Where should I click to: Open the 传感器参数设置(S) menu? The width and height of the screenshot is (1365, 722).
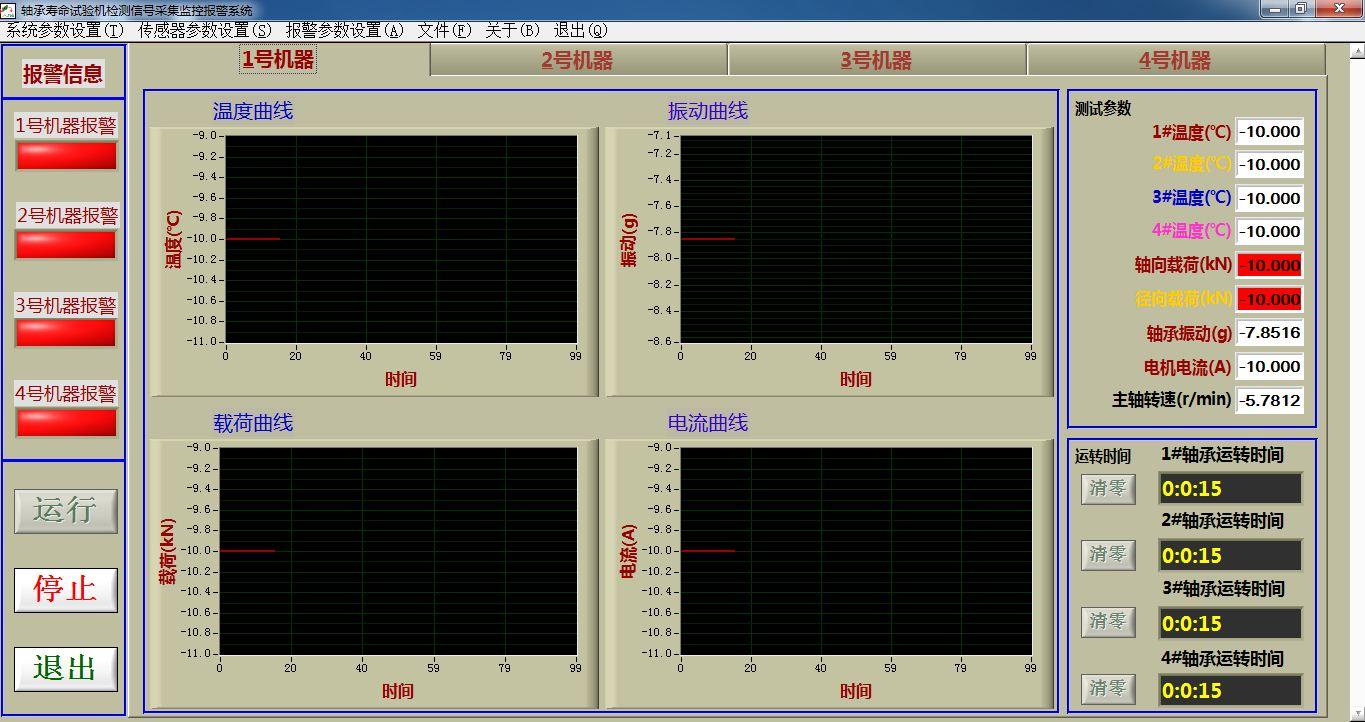[x=205, y=30]
